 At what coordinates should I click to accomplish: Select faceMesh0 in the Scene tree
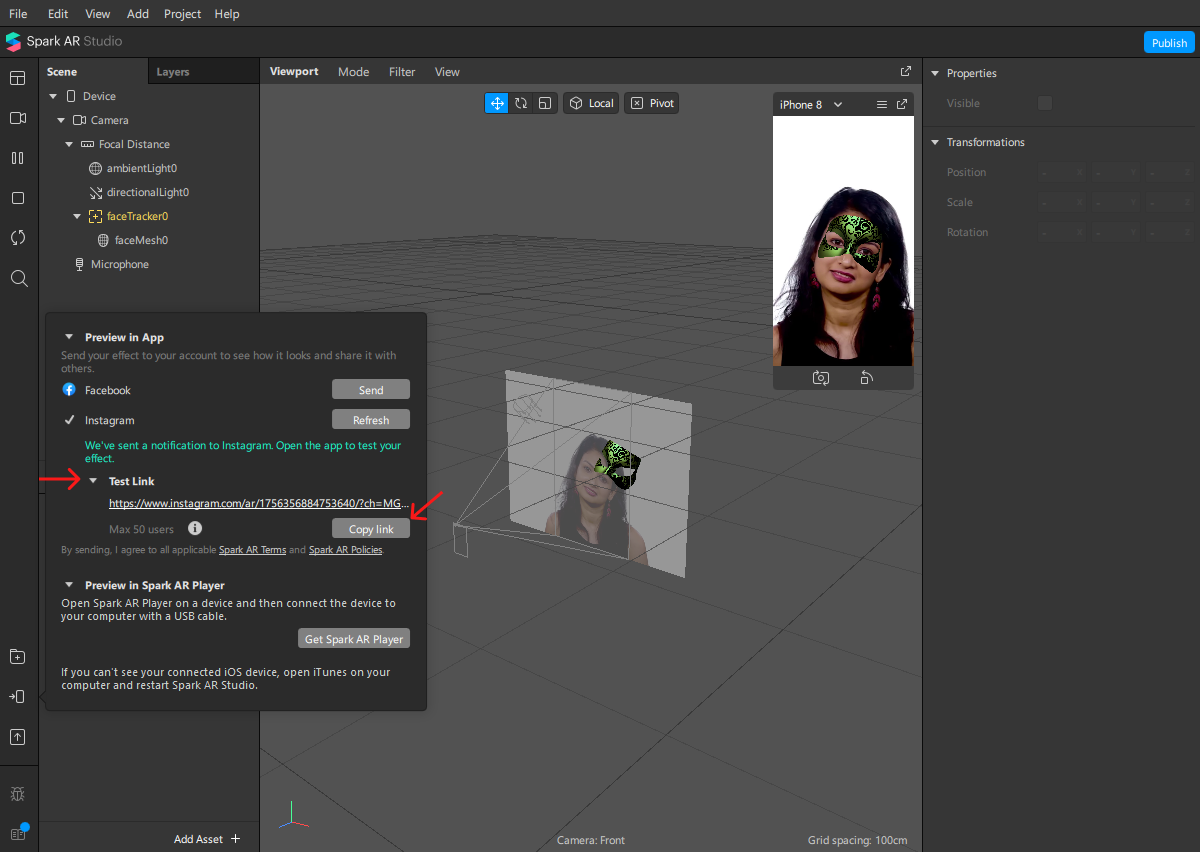[141, 240]
